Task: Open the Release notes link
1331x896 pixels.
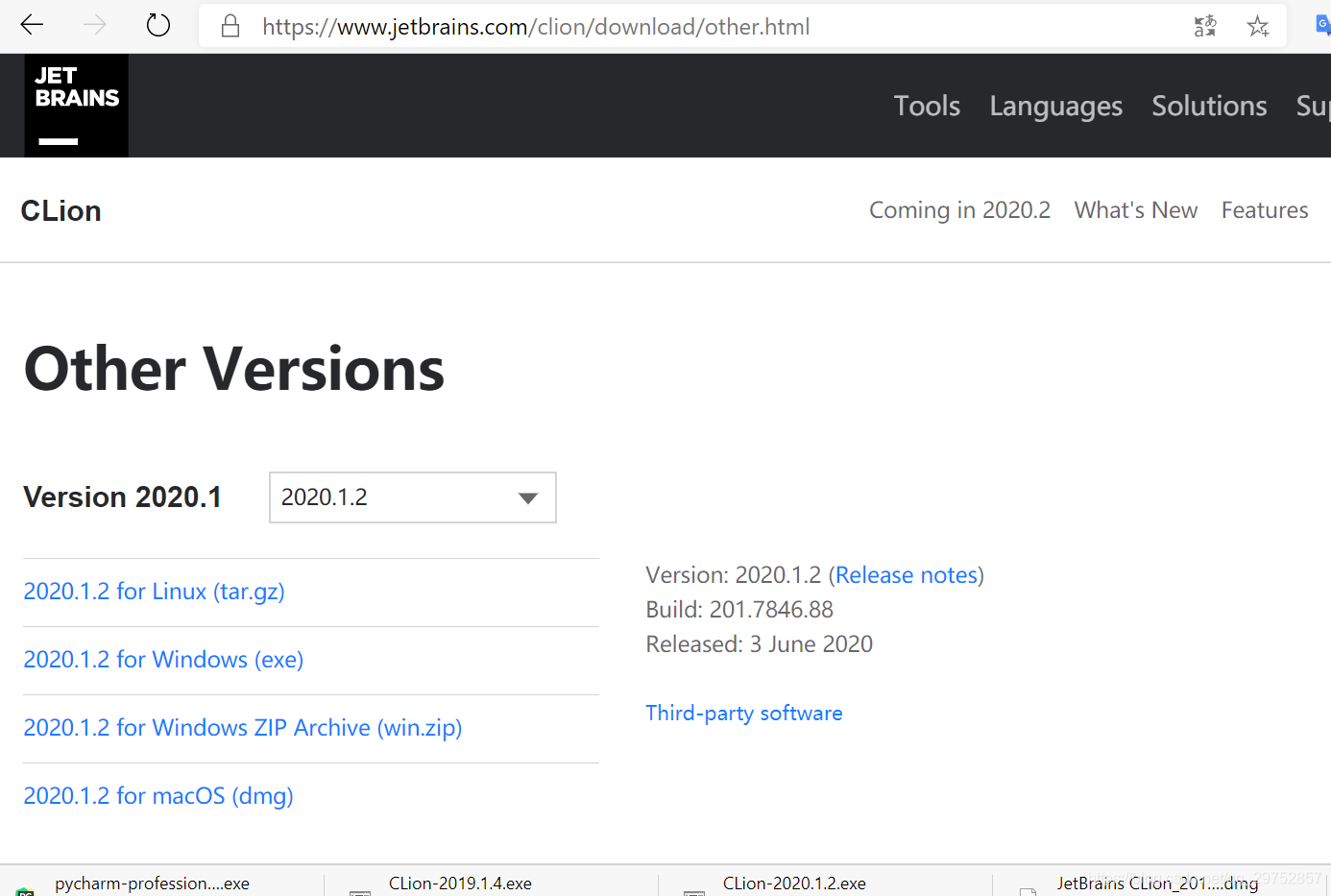Action: 907,575
